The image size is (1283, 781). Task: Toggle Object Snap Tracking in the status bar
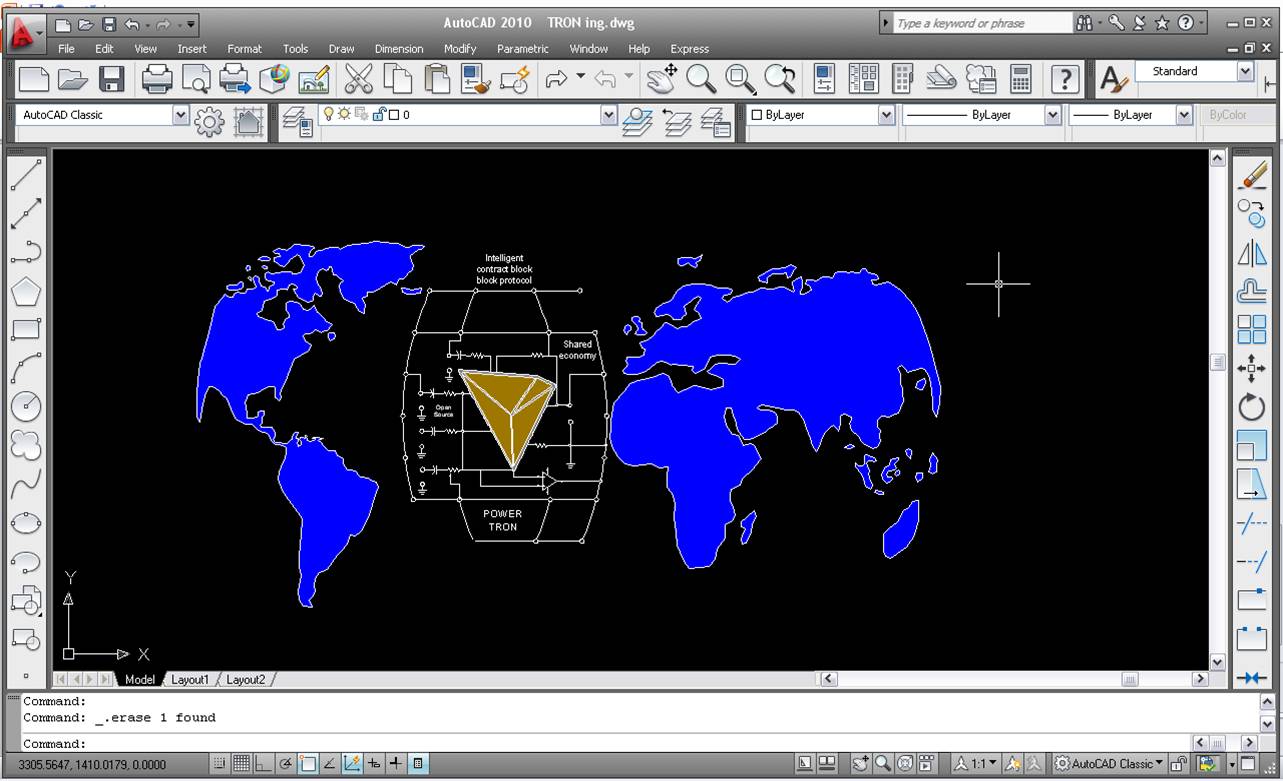(330, 764)
